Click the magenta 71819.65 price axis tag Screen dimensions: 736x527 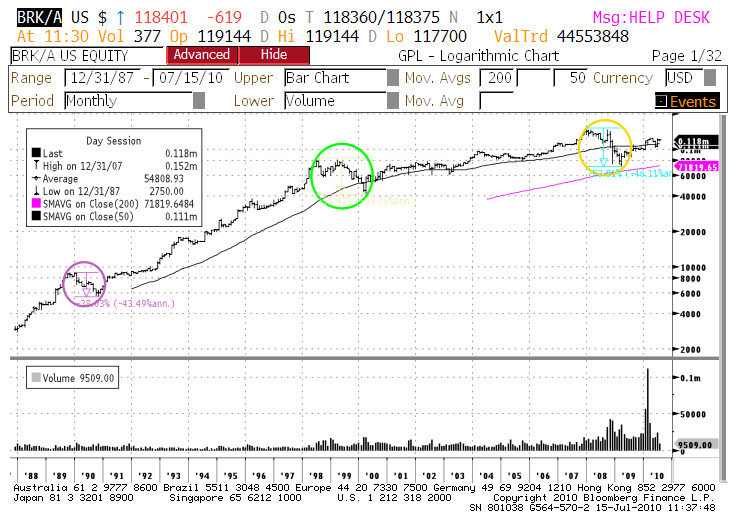coord(696,167)
